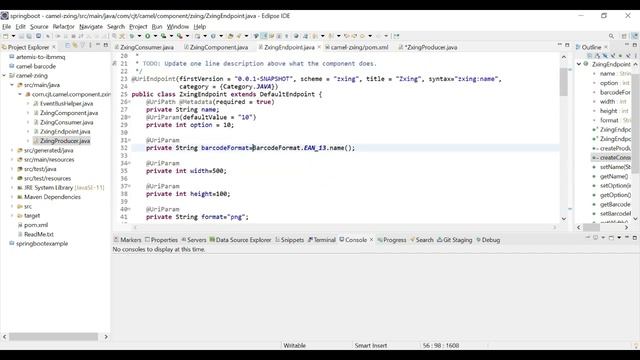Collapse ZxingEndpoint class in Outline
This screenshot has height=360, width=640.
point(579,64)
